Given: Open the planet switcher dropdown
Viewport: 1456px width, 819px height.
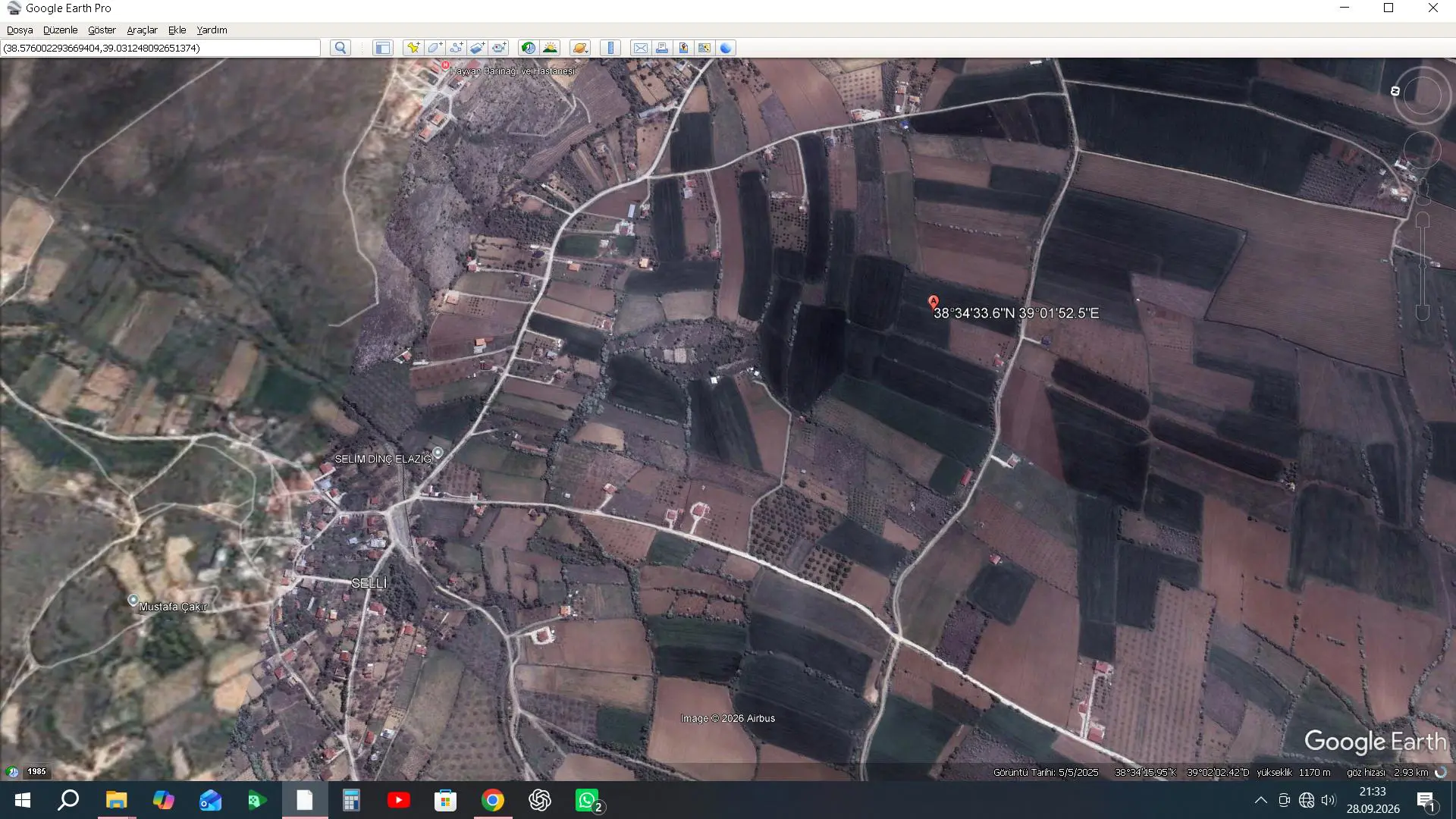Looking at the screenshot, I should click(580, 48).
